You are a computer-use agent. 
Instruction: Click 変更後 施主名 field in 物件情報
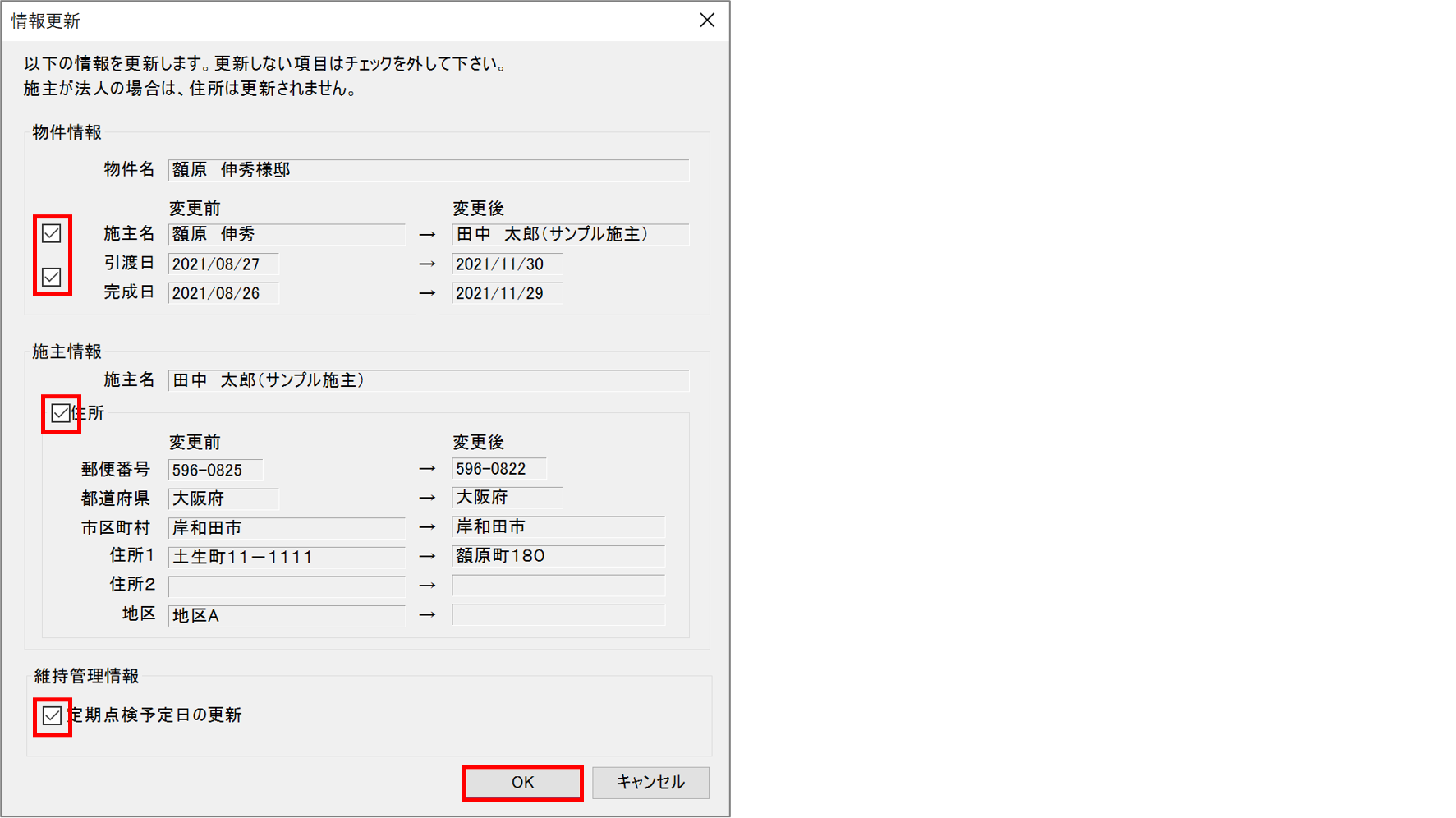click(x=570, y=235)
